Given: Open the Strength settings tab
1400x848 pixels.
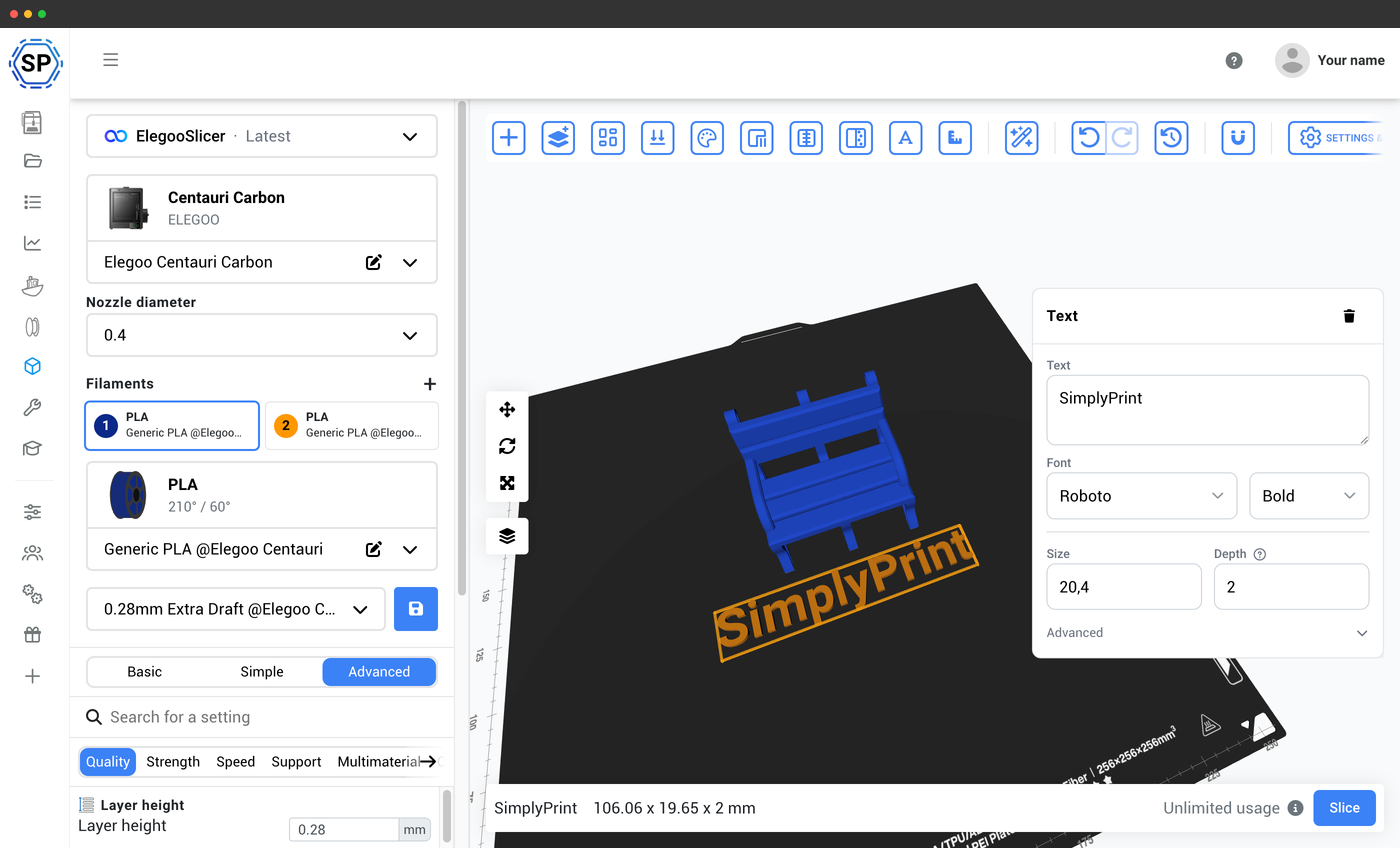Looking at the screenshot, I should [173, 762].
